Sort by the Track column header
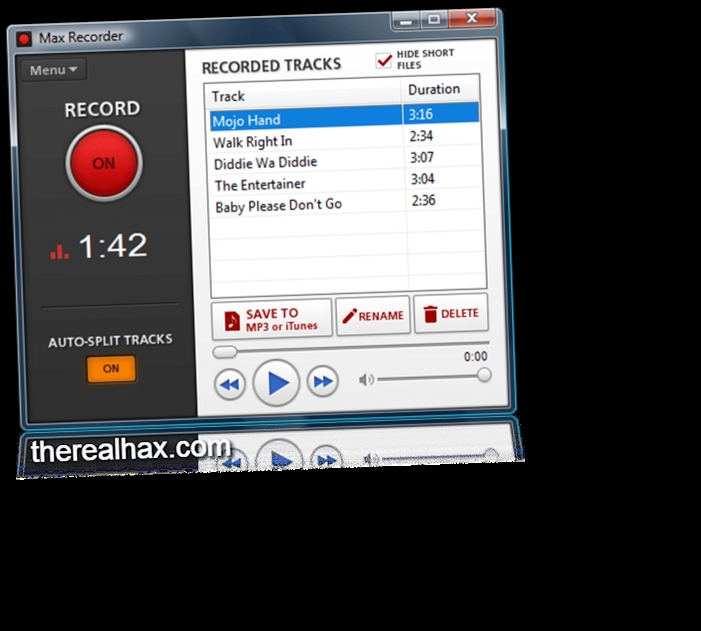This screenshot has height=631, width=701. 303,95
